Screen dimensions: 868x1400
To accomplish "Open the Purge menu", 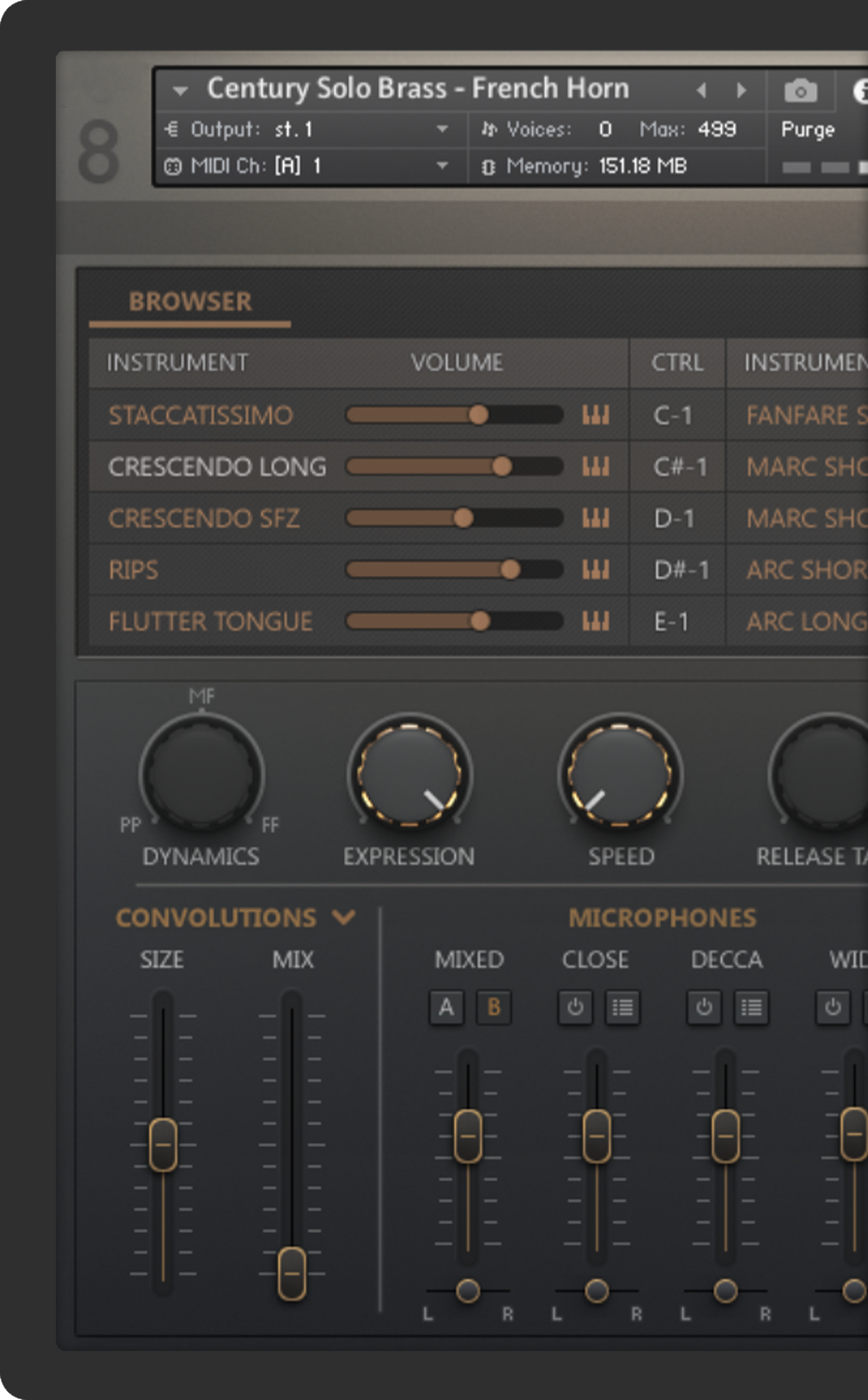I will [808, 129].
